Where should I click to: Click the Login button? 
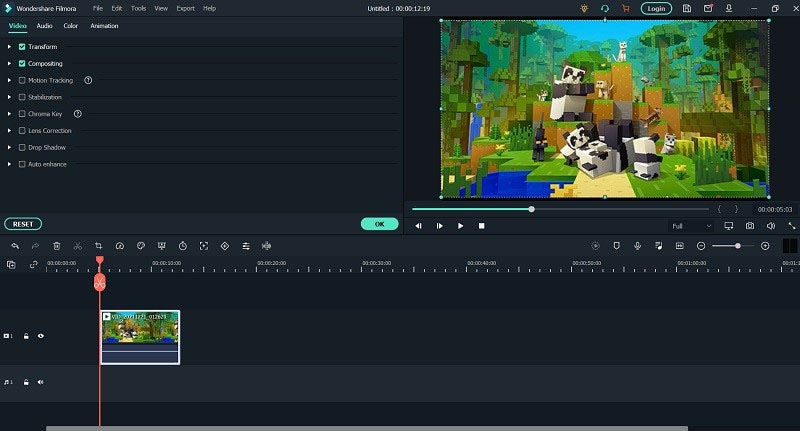pos(656,8)
